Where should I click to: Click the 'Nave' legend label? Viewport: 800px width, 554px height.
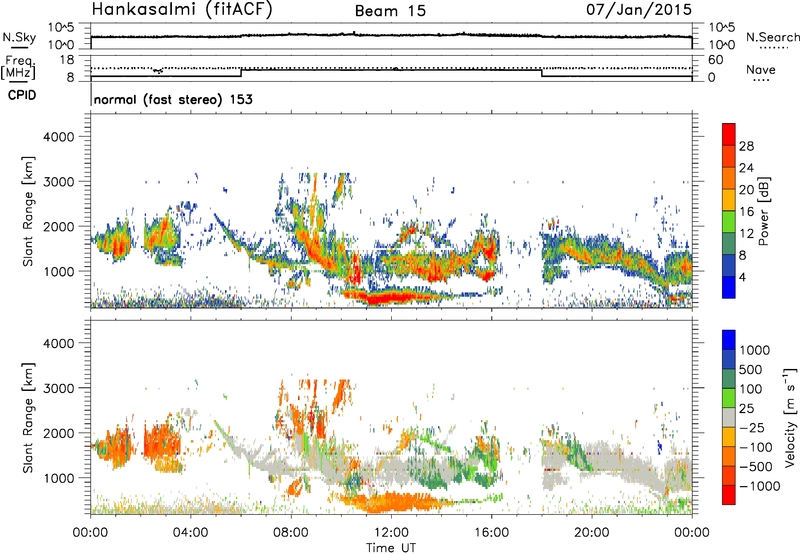pyautogui.click(x=761, y=70)
